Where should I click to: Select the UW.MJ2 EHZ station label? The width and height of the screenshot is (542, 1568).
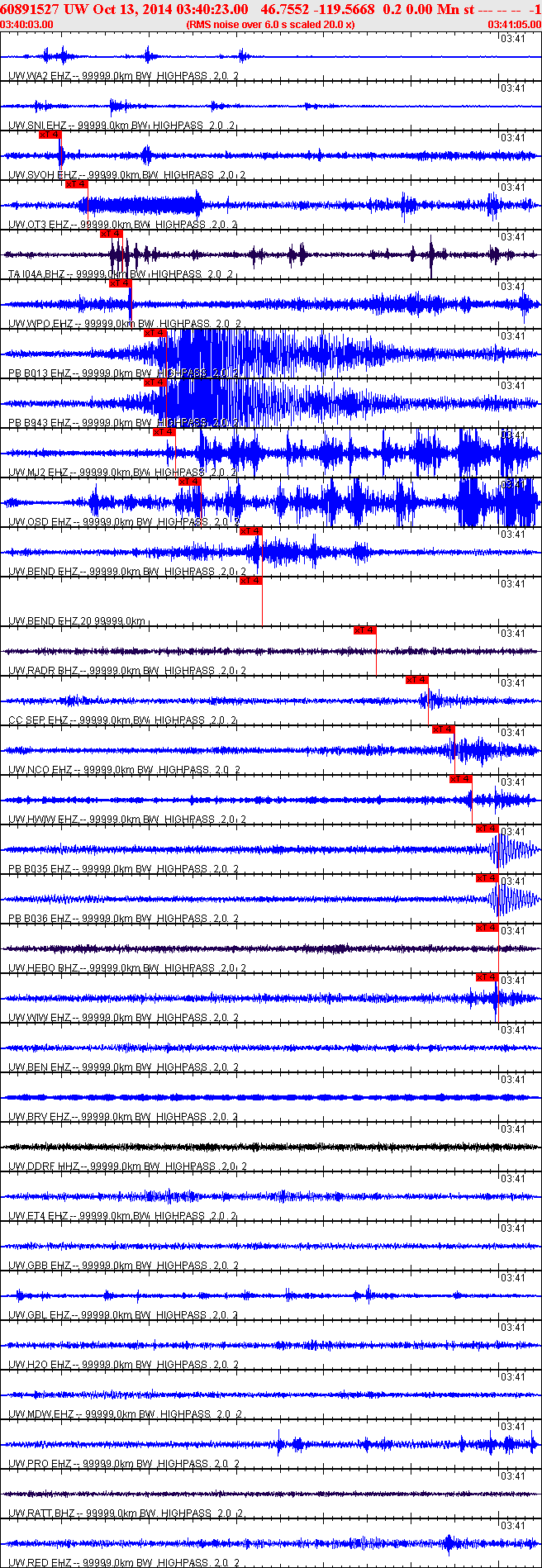124,473
